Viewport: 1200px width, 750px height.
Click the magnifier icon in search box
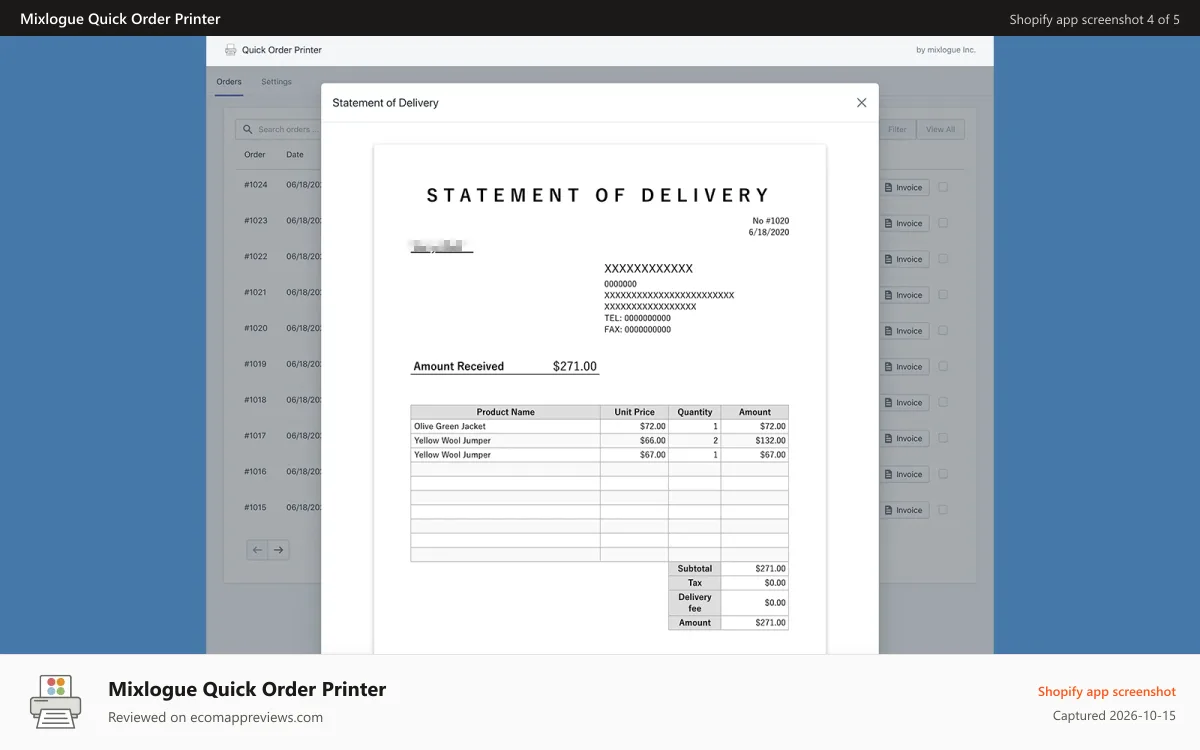pos(247,129)
